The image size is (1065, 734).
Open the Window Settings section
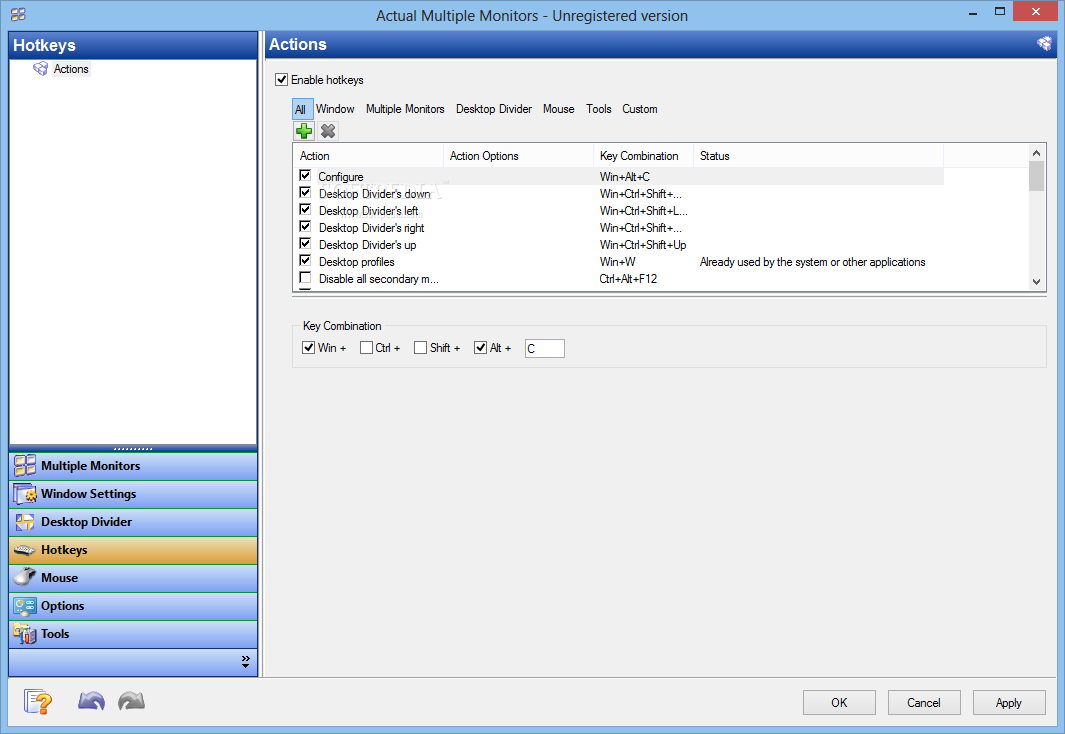pyautogui.click(x=133, y=494)
